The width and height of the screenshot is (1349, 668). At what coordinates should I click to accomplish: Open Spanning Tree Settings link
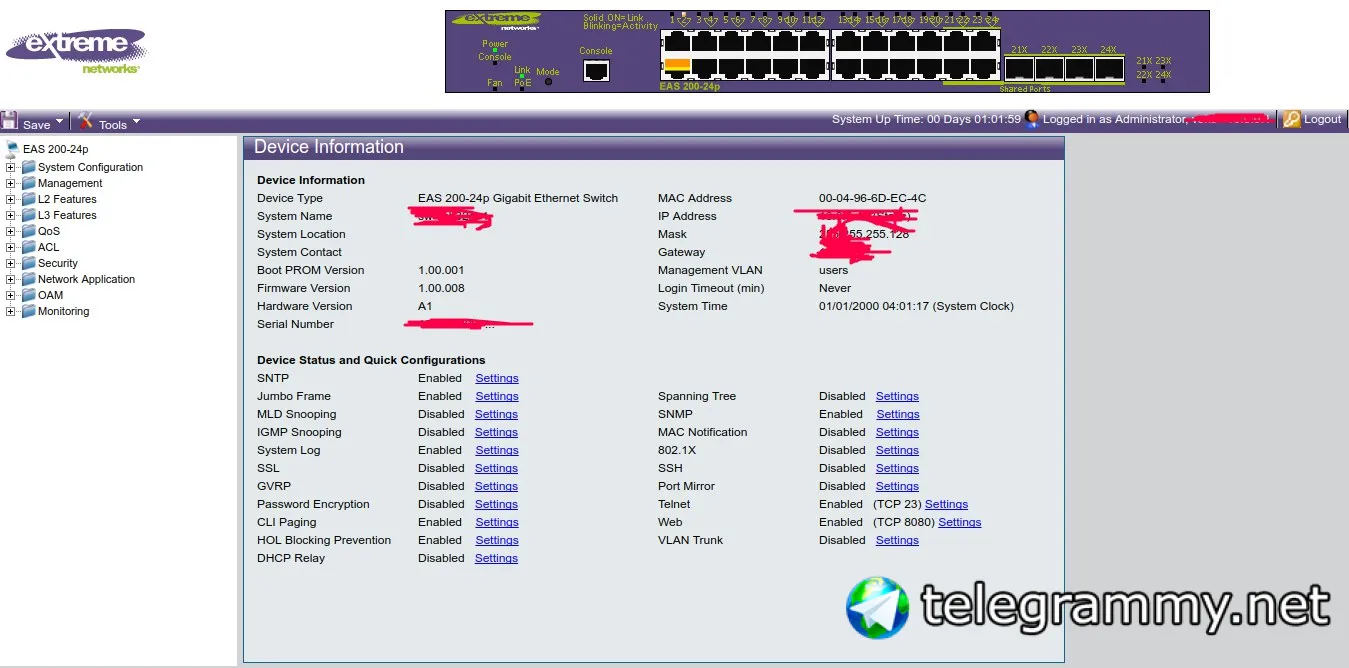(897, 396)
